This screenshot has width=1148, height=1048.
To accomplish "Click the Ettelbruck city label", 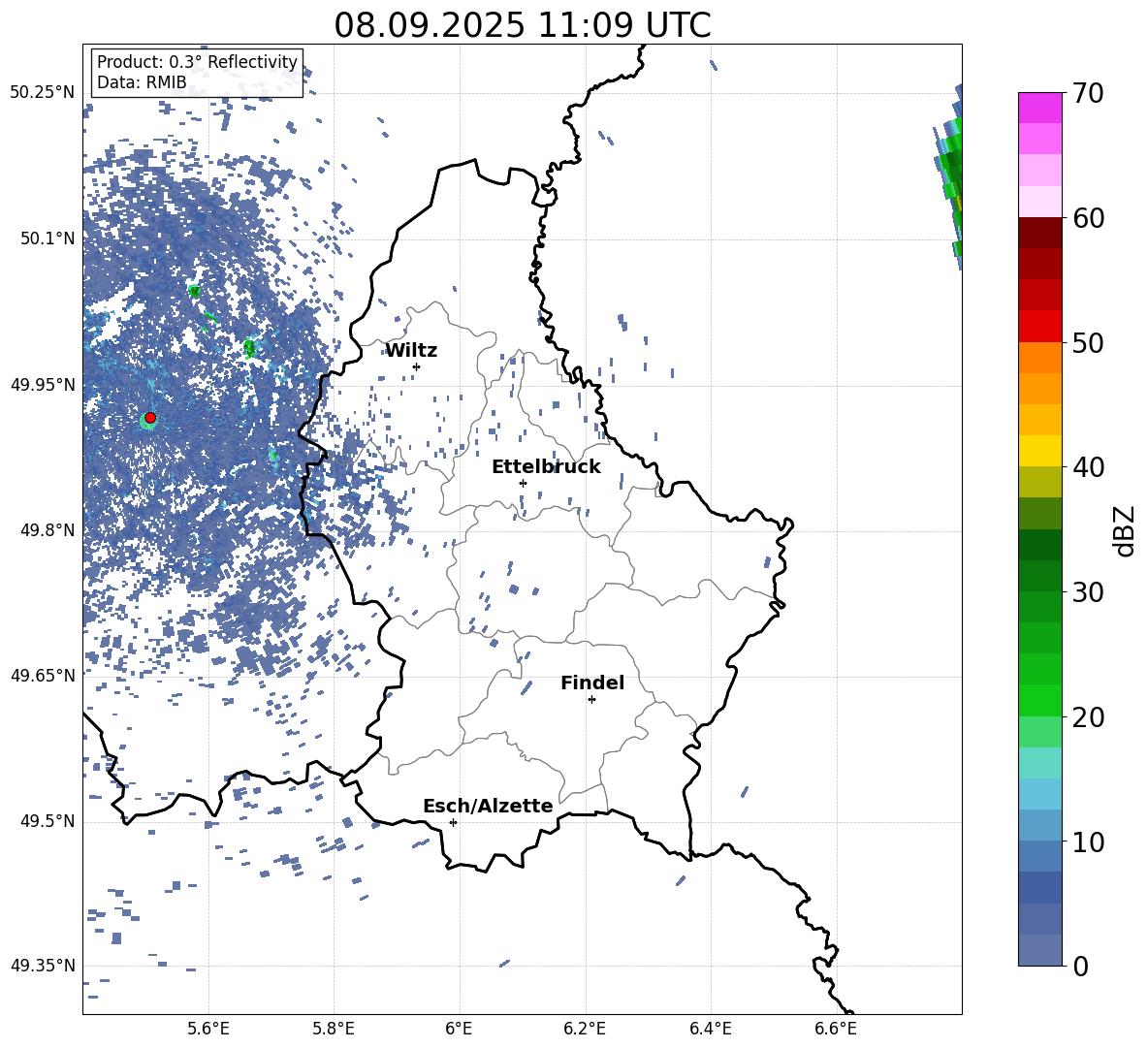I will [546, 467].
